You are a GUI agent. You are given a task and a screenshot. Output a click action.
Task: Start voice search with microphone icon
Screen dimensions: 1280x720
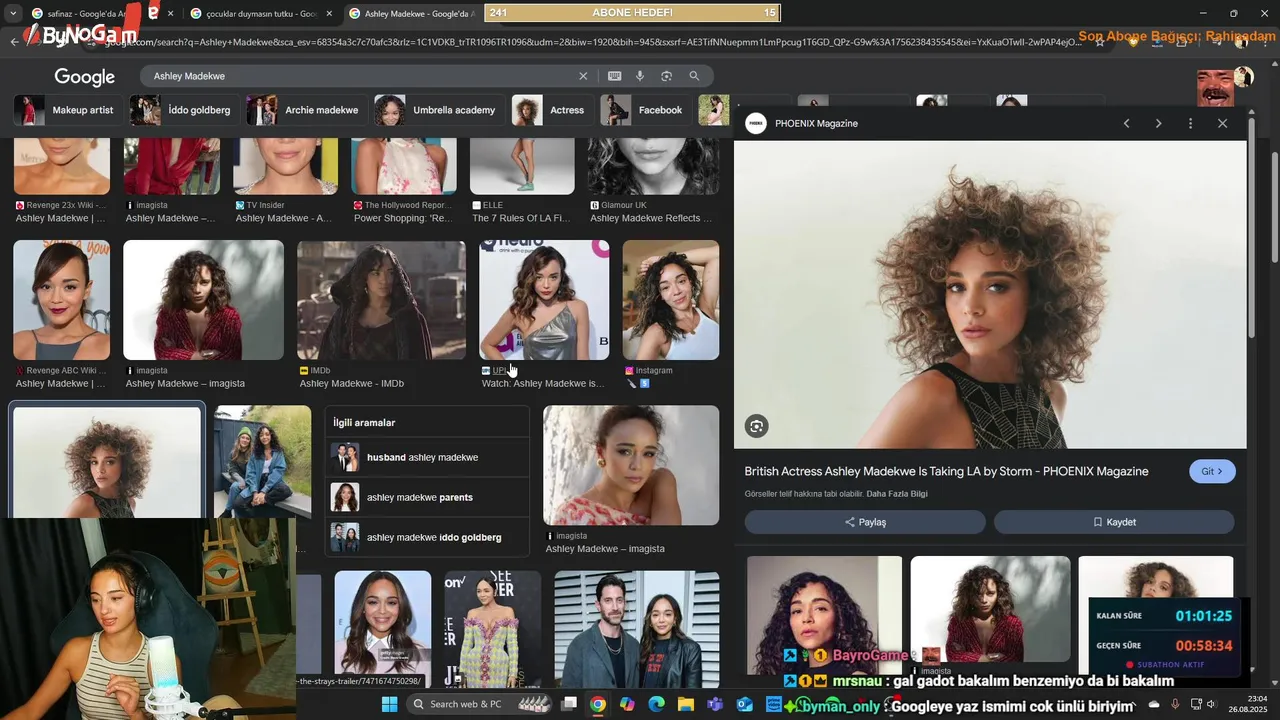[640, 76]
